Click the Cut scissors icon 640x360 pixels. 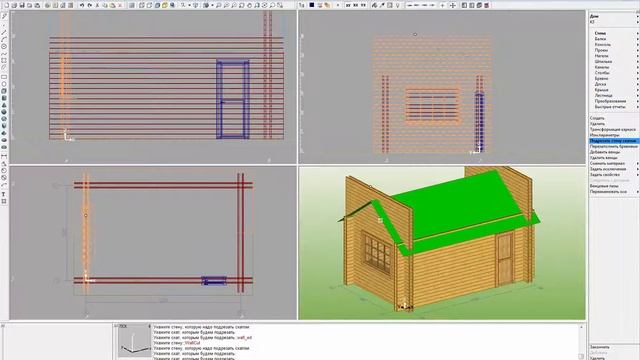coord(98,5)
